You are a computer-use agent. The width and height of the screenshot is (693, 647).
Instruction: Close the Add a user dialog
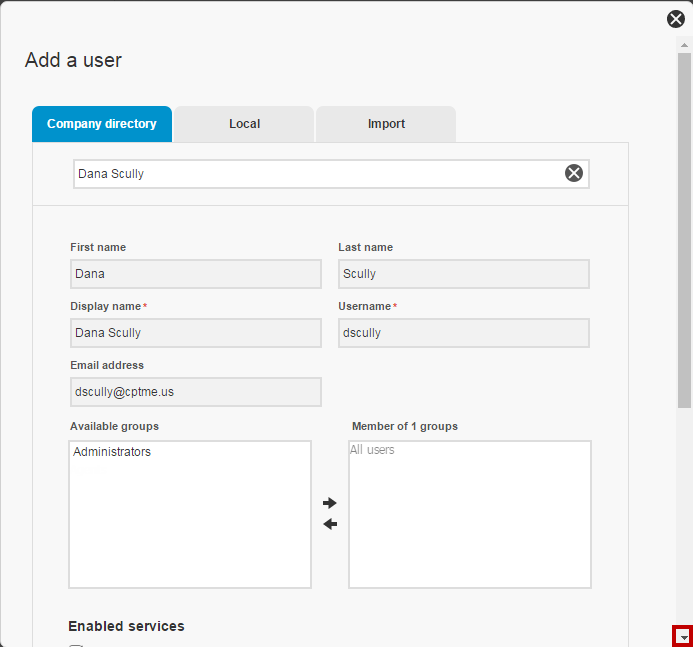(675, 19)
